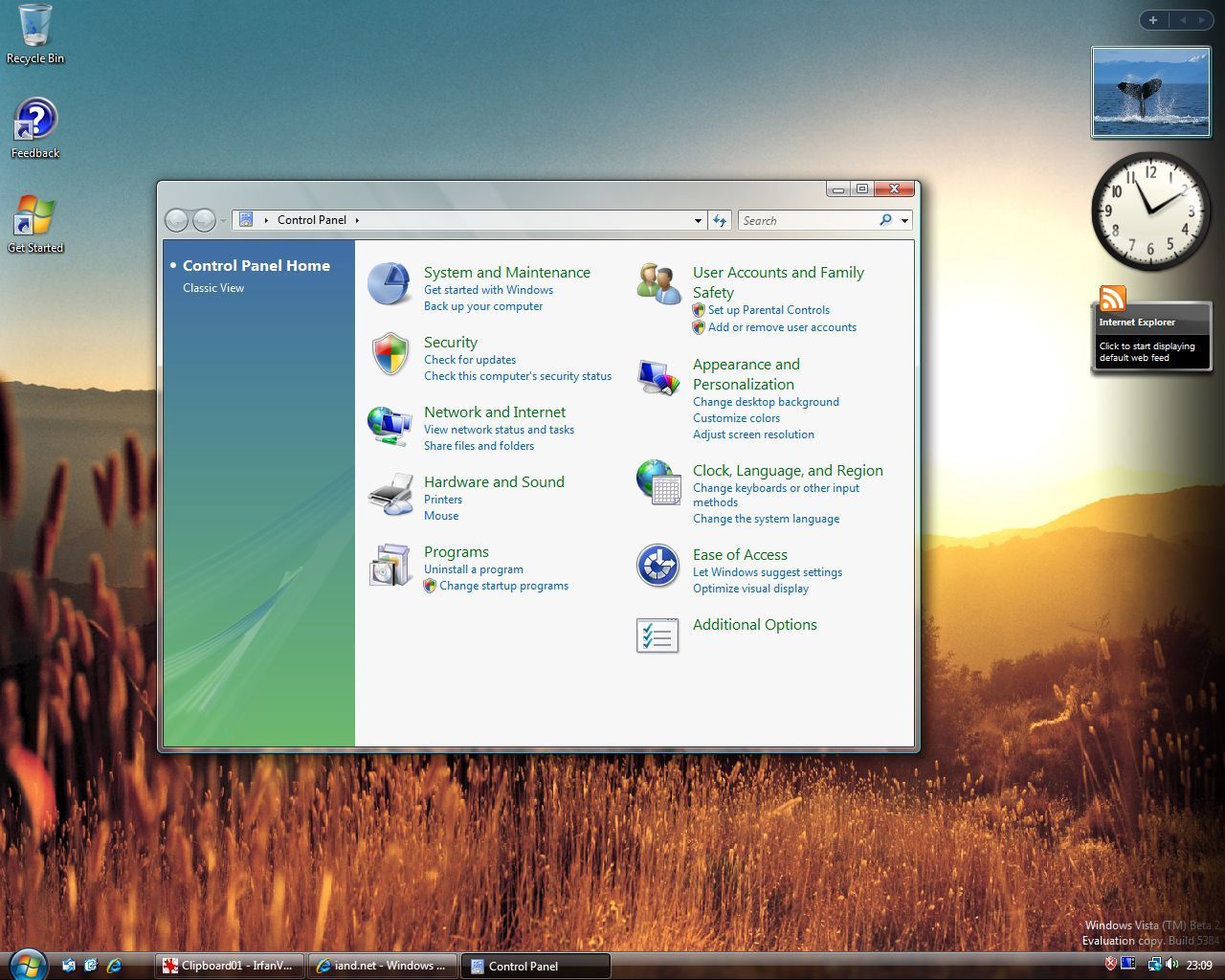This screenshot has width=1225, height=980.
Task: Open the Windows Start orb
Action: (x=27, y=963)
